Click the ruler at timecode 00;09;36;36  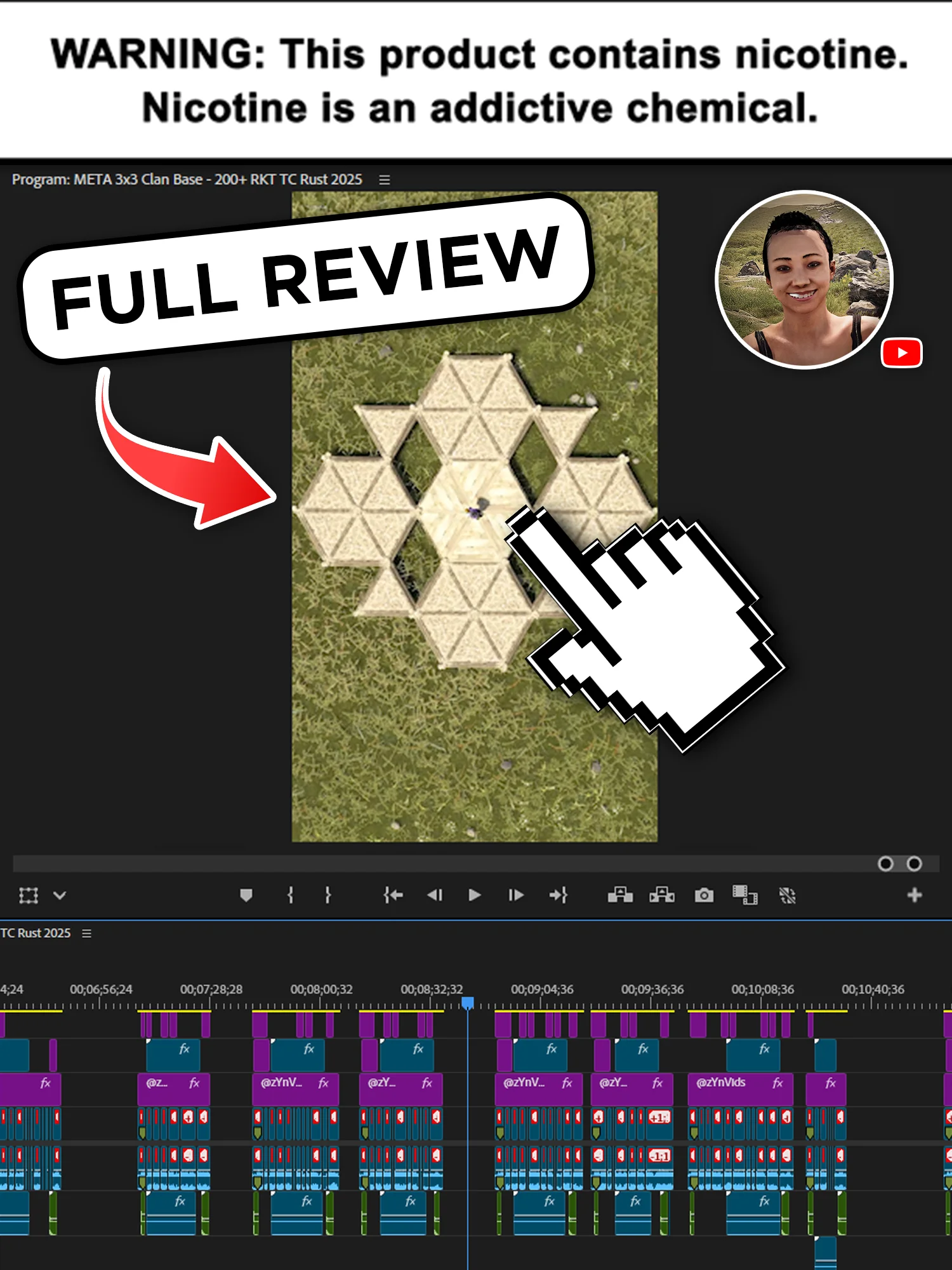tap(652, 989)
